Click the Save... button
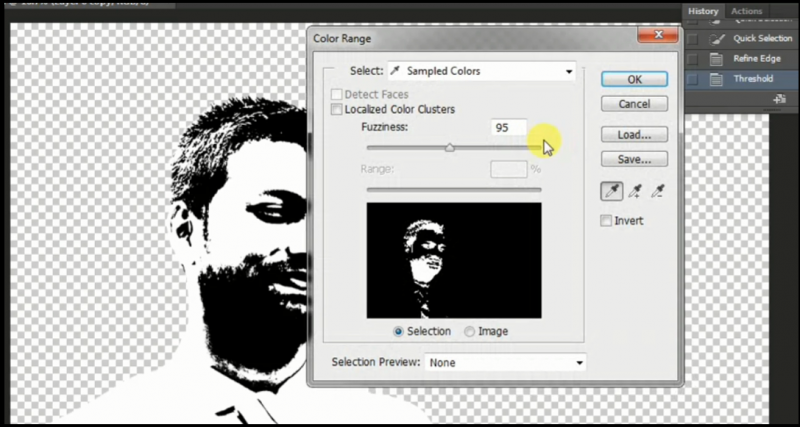This screenshot has height=427, width=800. click(634, 159)
